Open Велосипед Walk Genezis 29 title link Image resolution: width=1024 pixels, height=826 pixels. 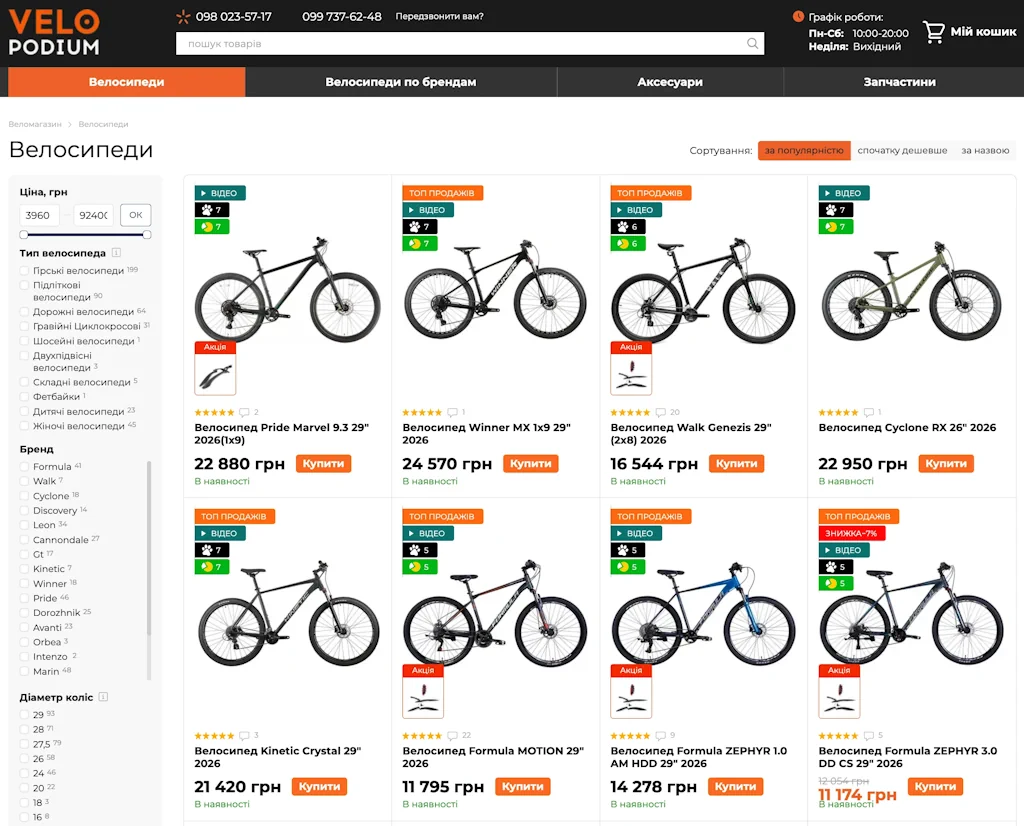tap(691, 434)
